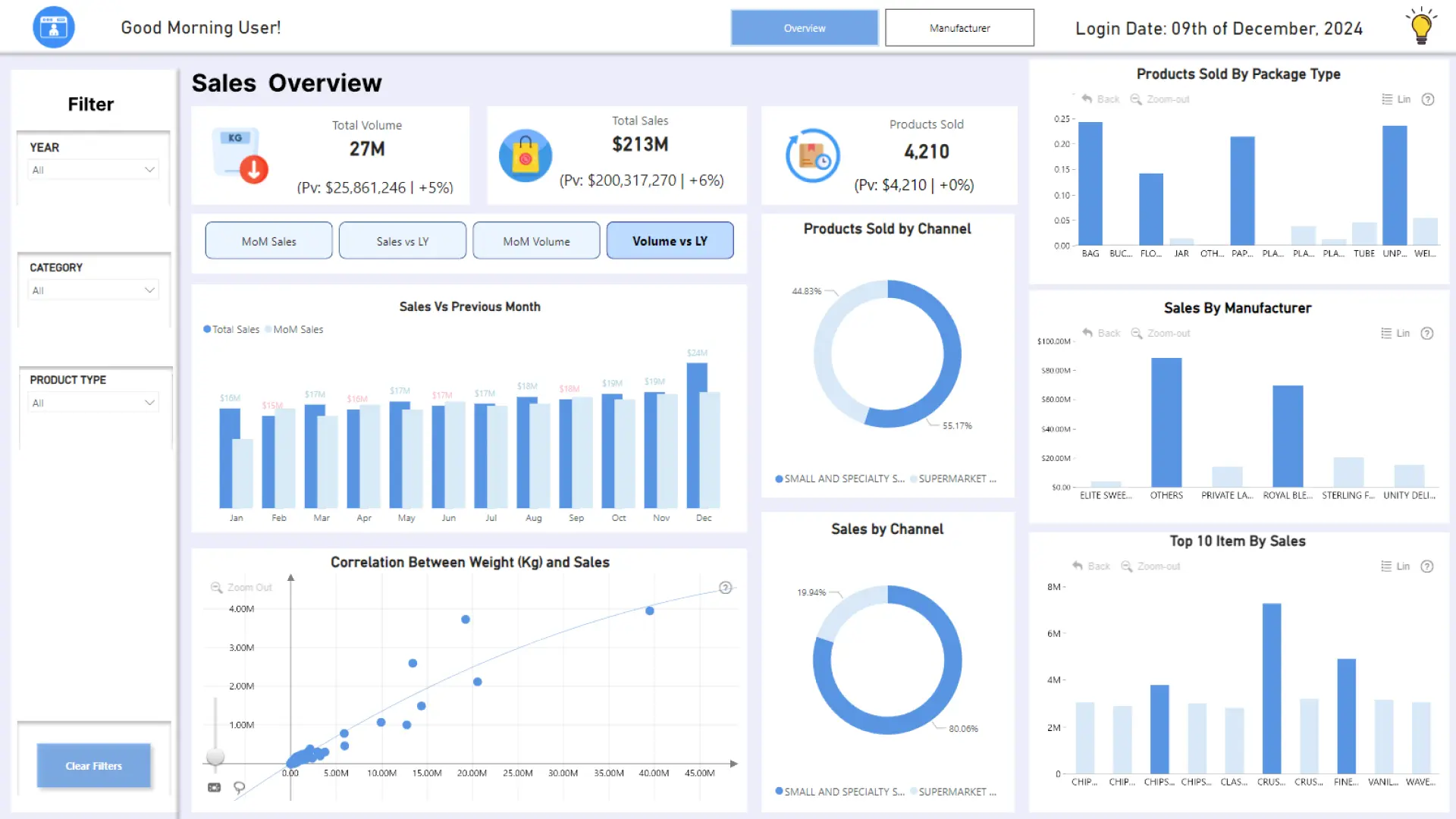Click the tallest CRUS... bar in Top 10 Item
This screenshot has width=1456, height=819.
[x=1272, y=689]
